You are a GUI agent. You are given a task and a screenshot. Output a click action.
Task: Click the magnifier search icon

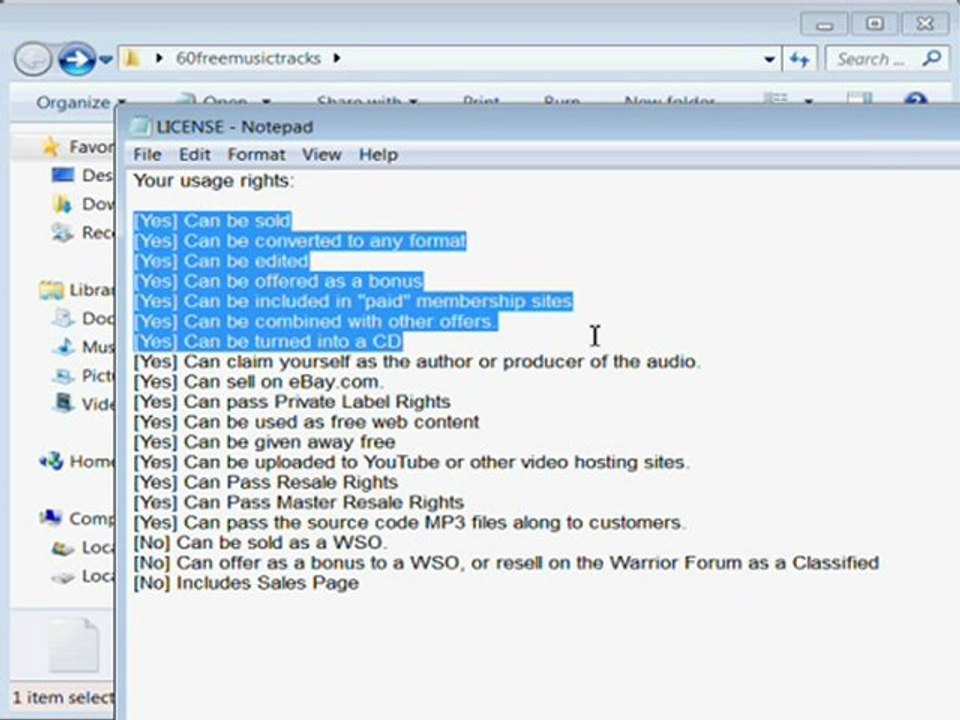click(932, 58)
